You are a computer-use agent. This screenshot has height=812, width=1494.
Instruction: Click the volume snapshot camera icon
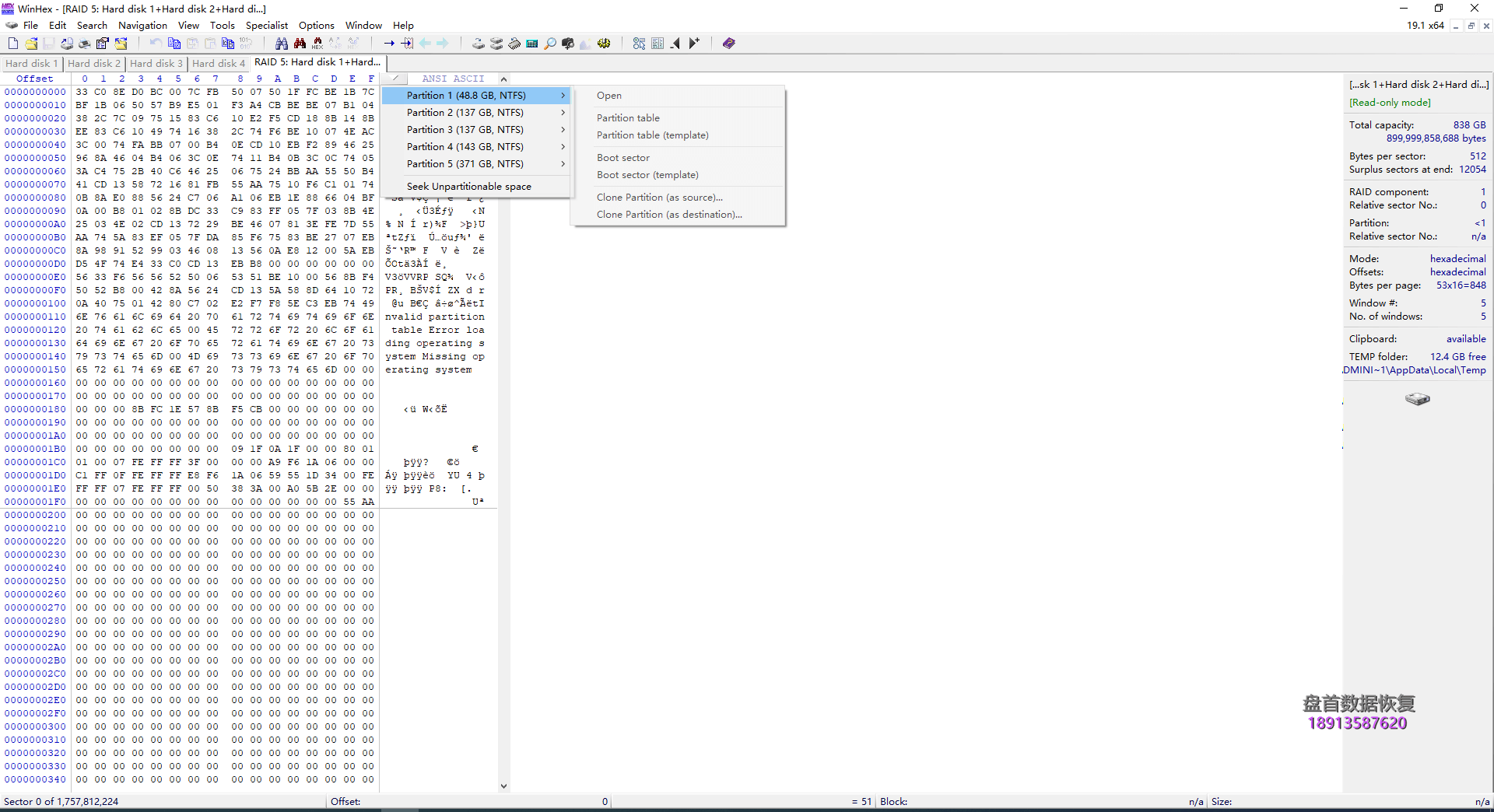point(568,44)
